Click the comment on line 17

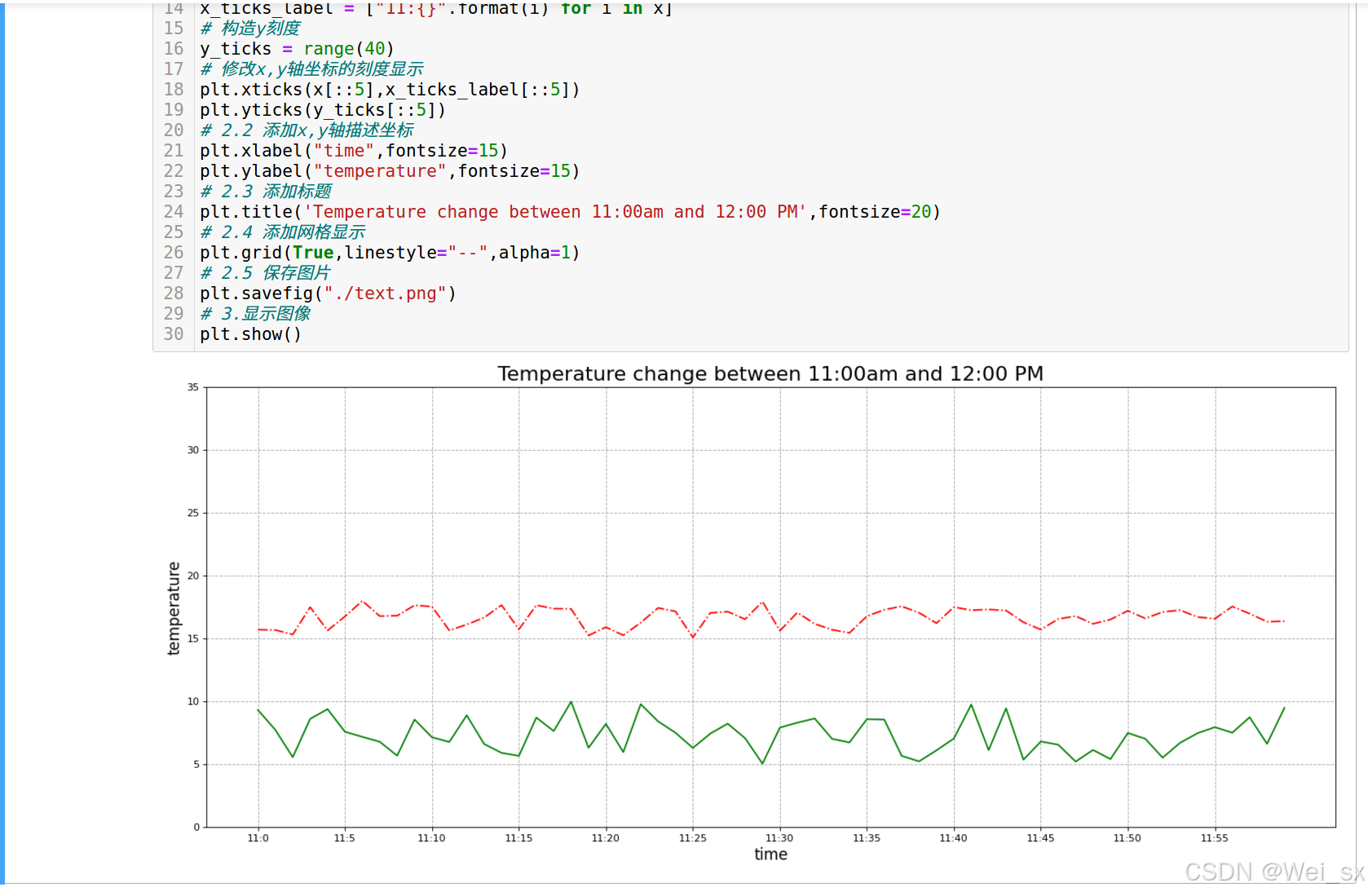(x=311, y=69)
